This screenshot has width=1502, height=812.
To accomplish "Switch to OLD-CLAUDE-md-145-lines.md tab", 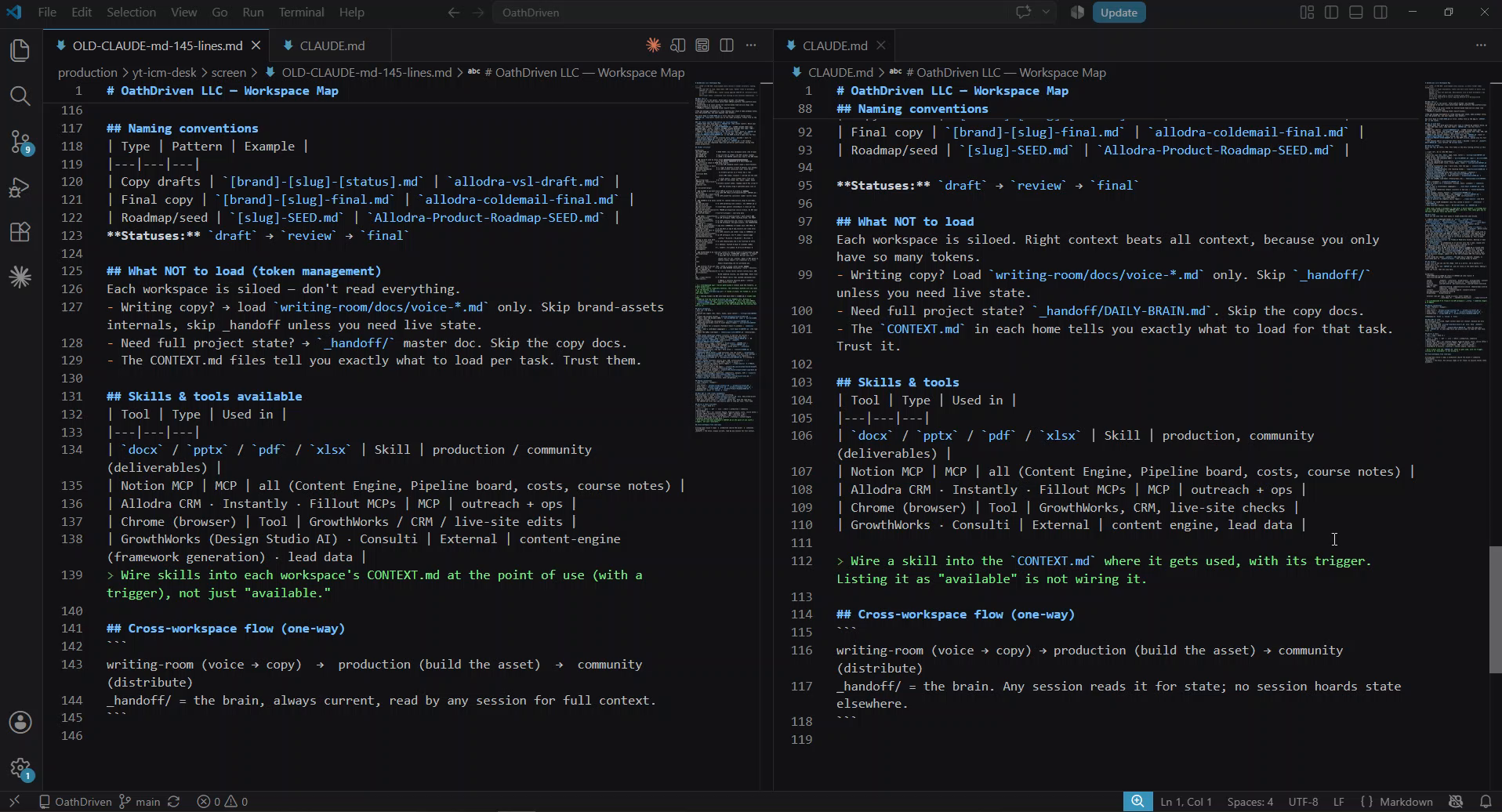I will coord(157,45).
